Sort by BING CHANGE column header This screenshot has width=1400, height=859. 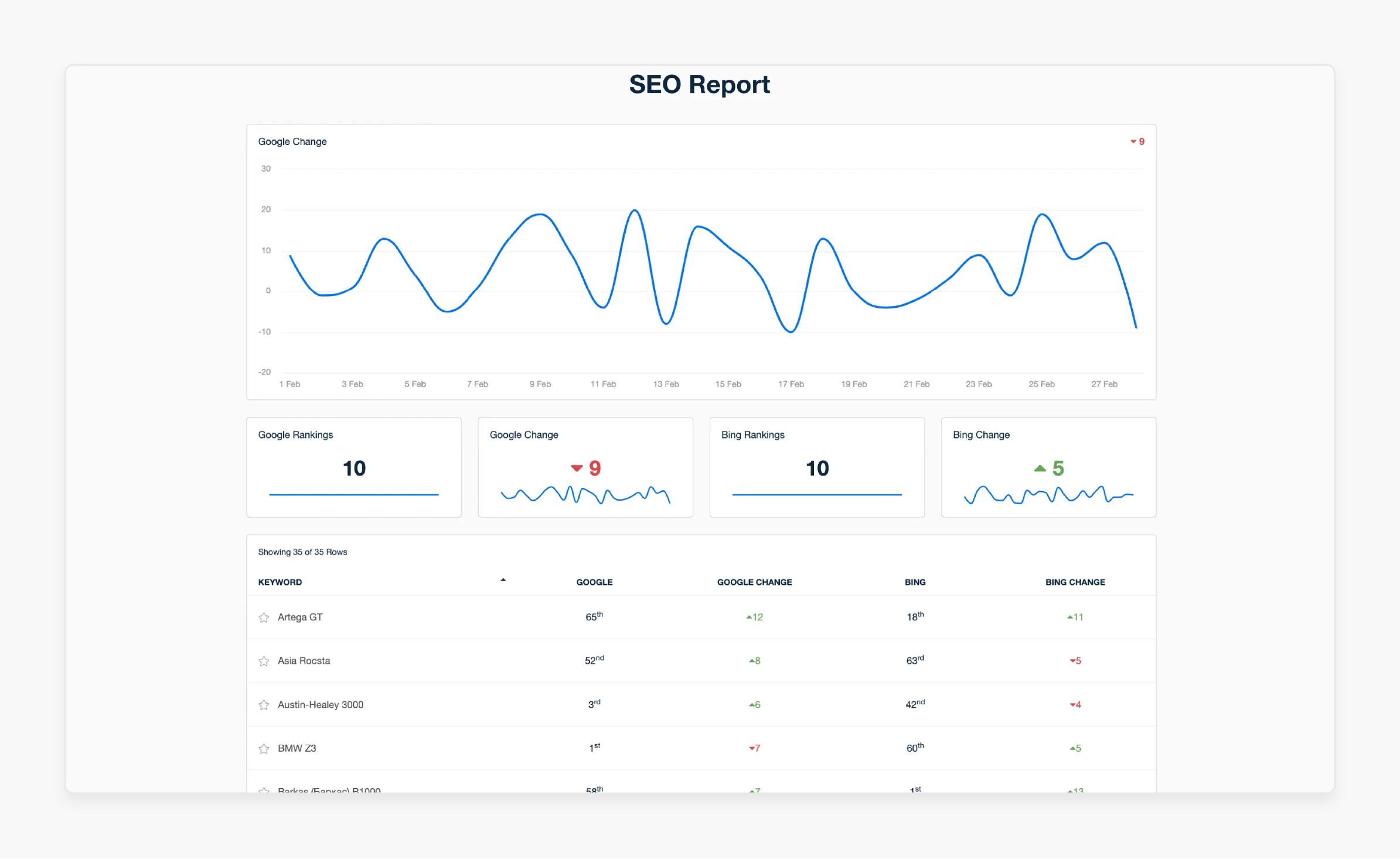[x=1075, y=582]
